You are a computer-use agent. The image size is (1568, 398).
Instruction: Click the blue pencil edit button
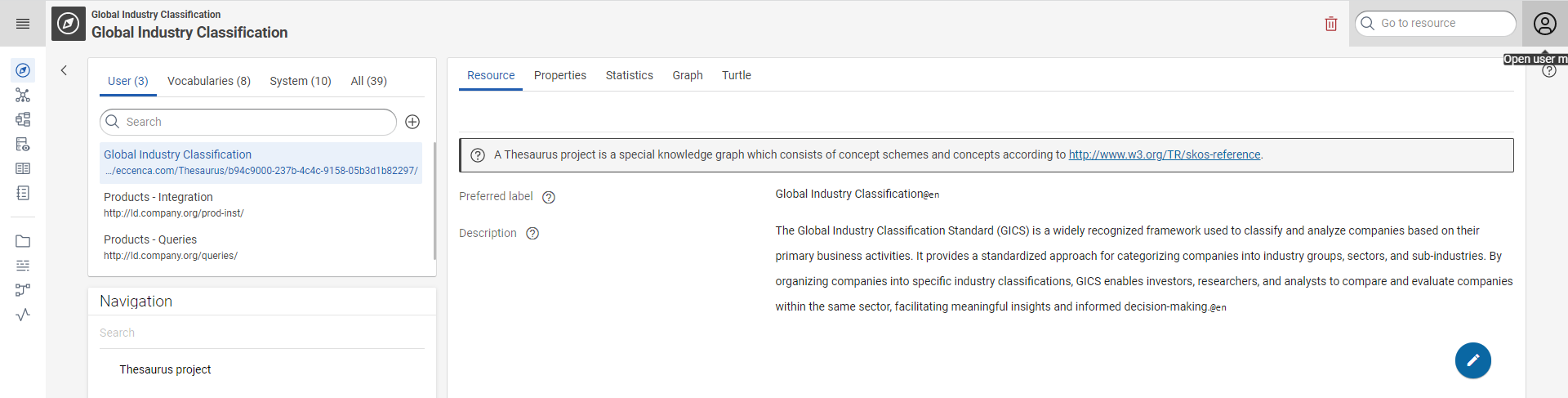tap(1472, 360)
